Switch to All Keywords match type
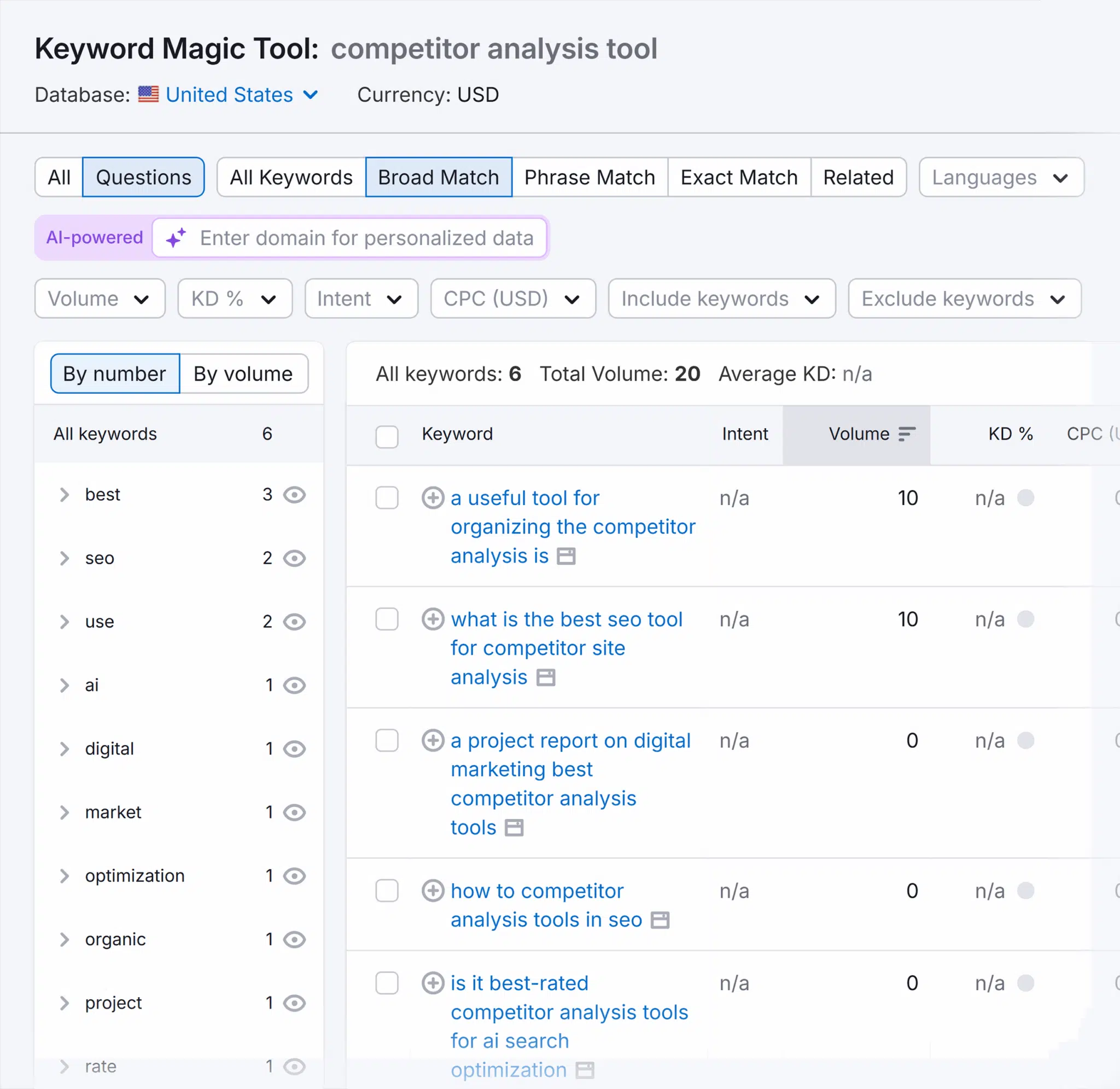The image size is (1120, 1089). click(291, 177)
